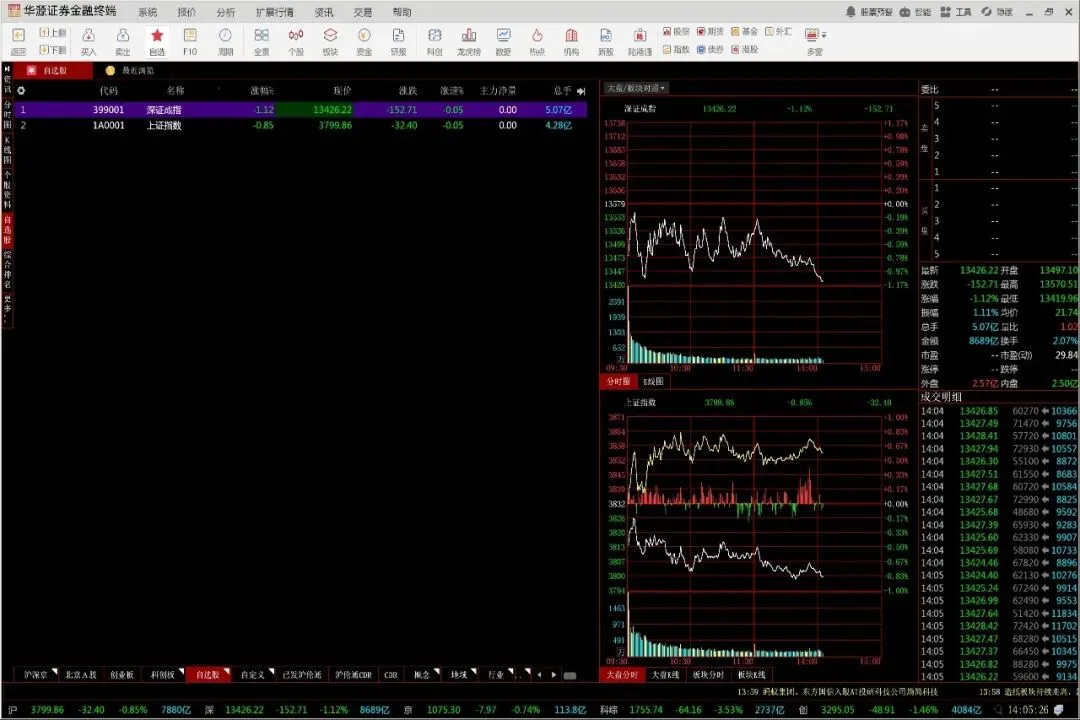Image resolution: width=1080 pixels, height=720 pixels.
Task: Click the 指数 index toolbar shortcut
Action: [676, 50]
